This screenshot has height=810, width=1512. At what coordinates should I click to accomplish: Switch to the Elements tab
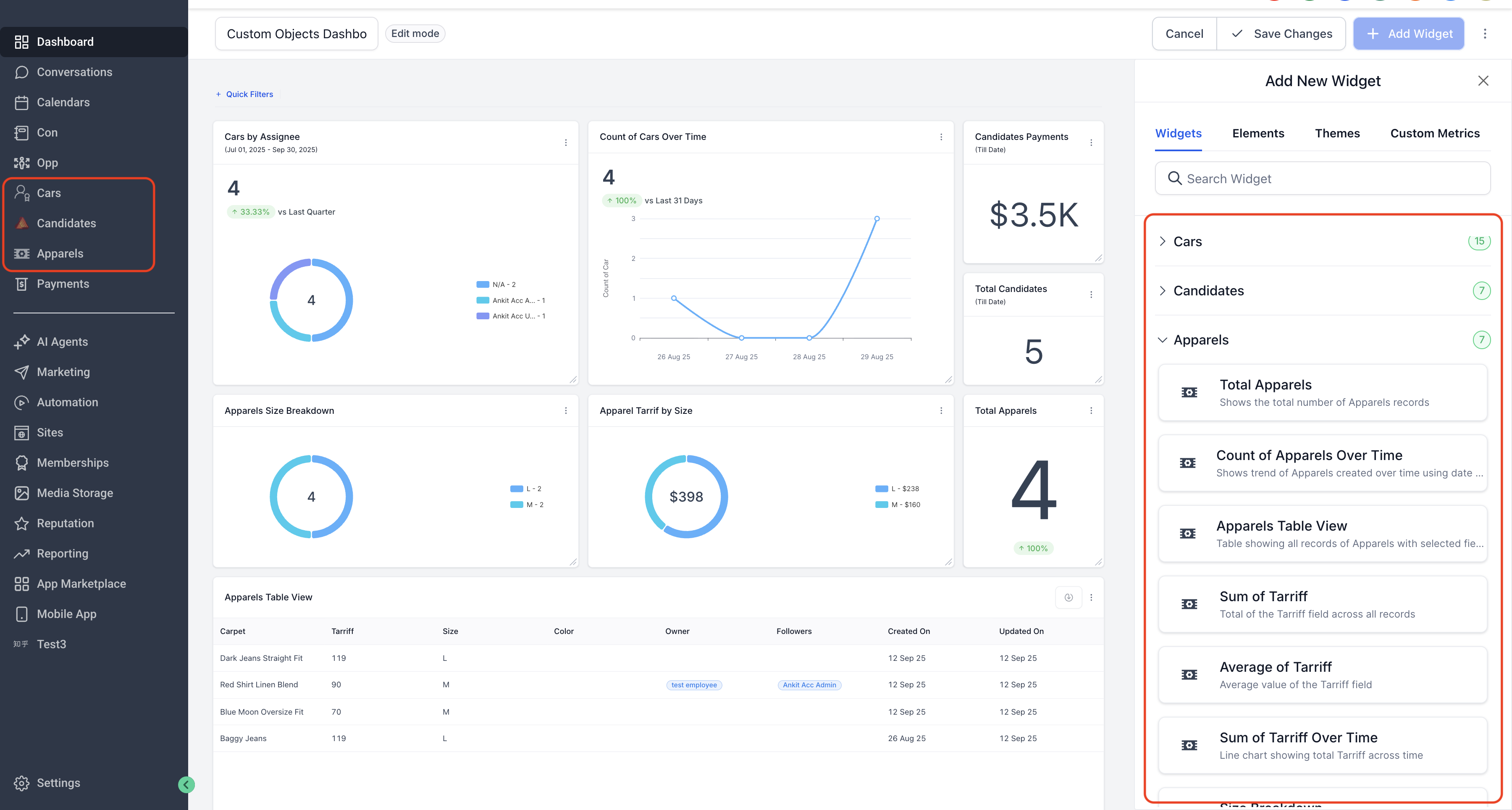click(1258, 133)
